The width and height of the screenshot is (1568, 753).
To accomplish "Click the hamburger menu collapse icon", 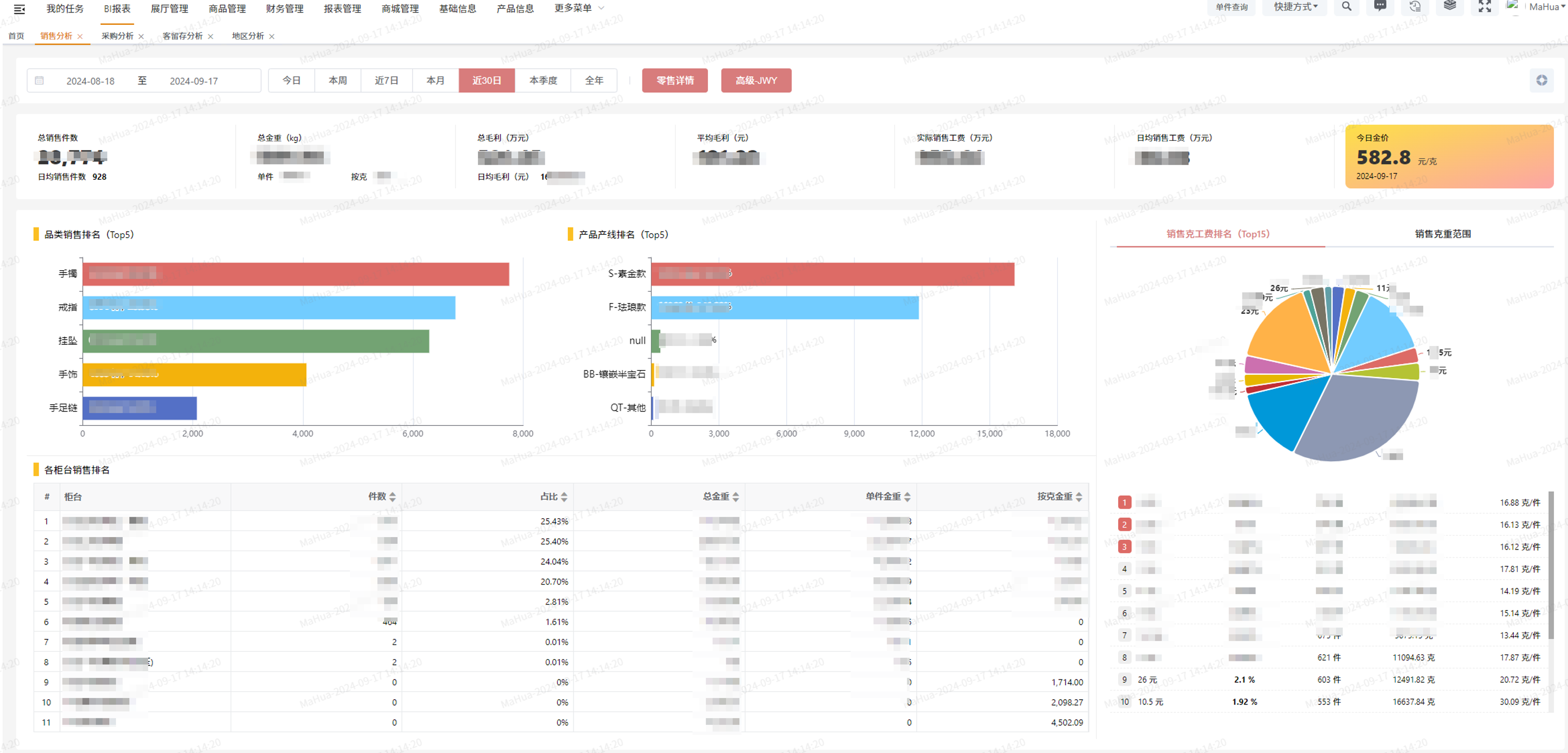I will tap(19, 8).
